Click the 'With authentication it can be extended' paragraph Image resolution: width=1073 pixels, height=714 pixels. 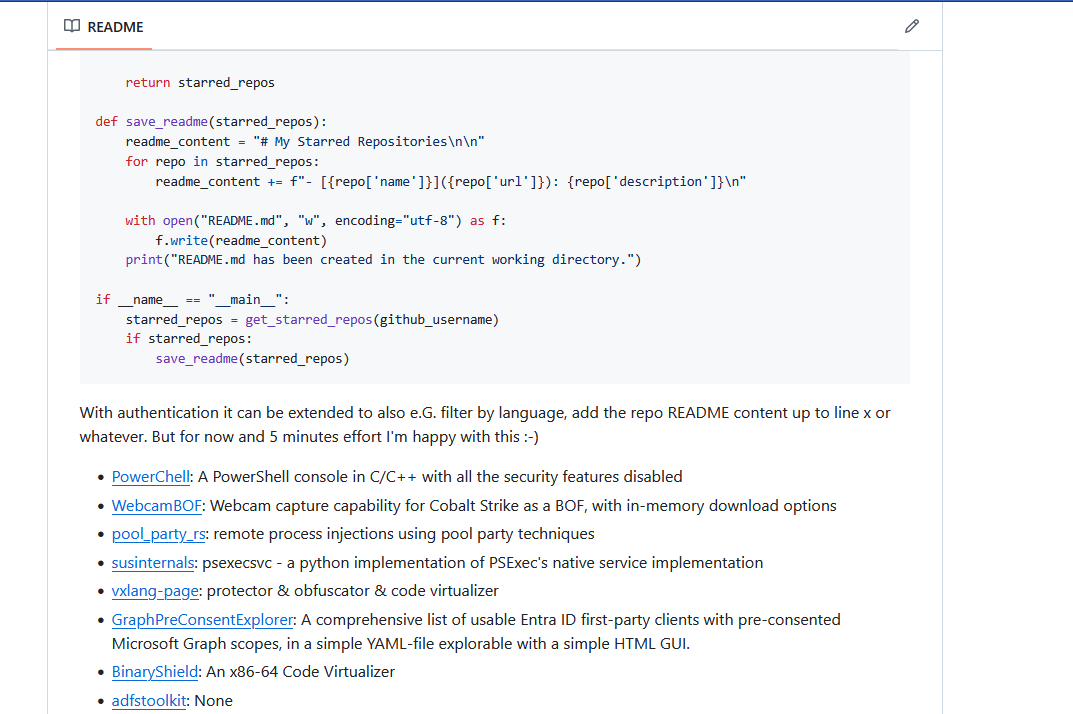pyautogui.click(x=484, y=425)
